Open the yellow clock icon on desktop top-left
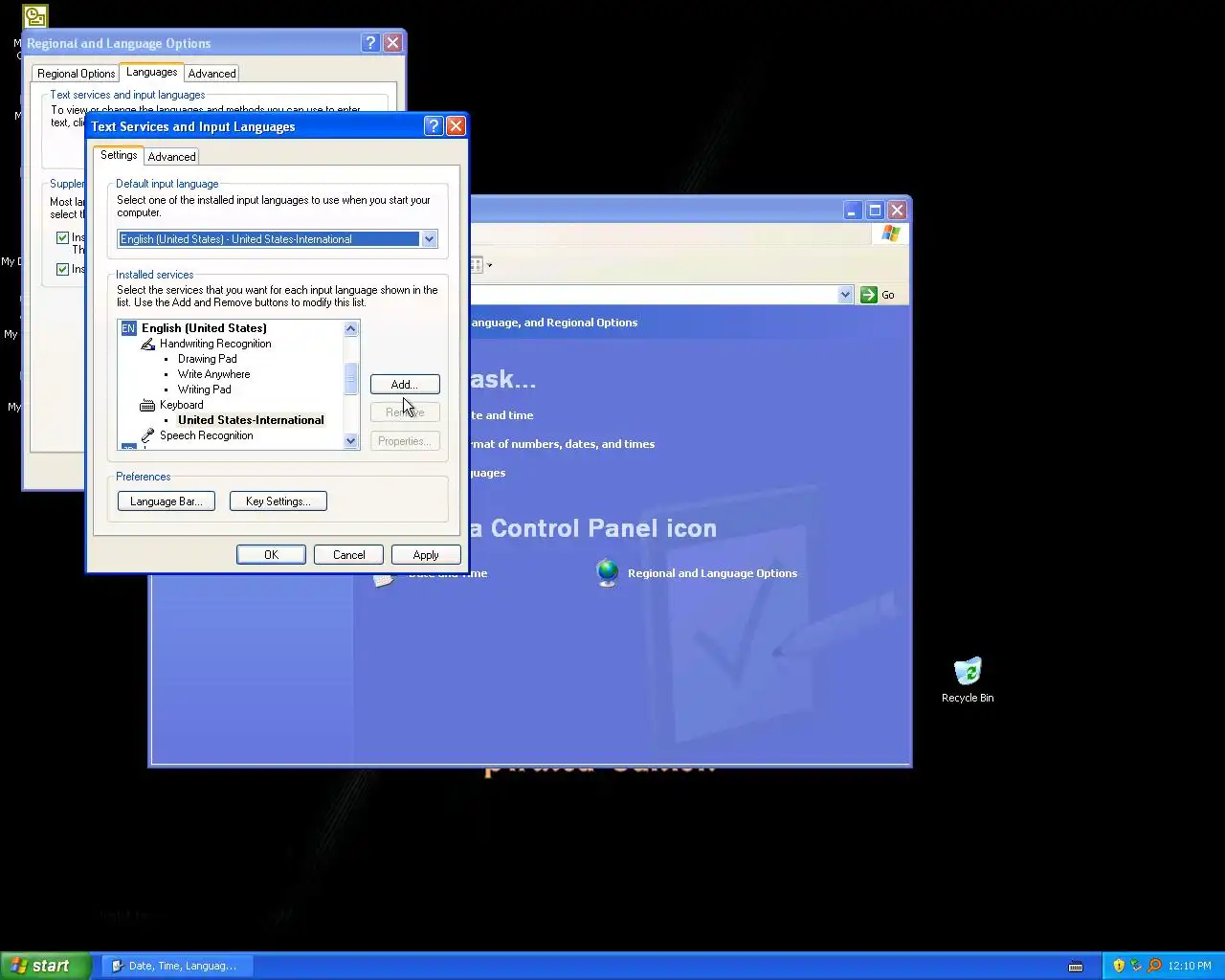Image resolution: width=1225 pixels, height=980 pixels. pos(35,16)
